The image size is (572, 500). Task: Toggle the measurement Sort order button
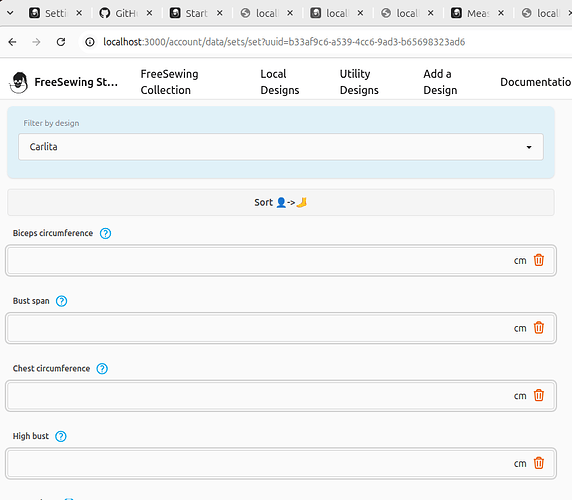(281, 202)
